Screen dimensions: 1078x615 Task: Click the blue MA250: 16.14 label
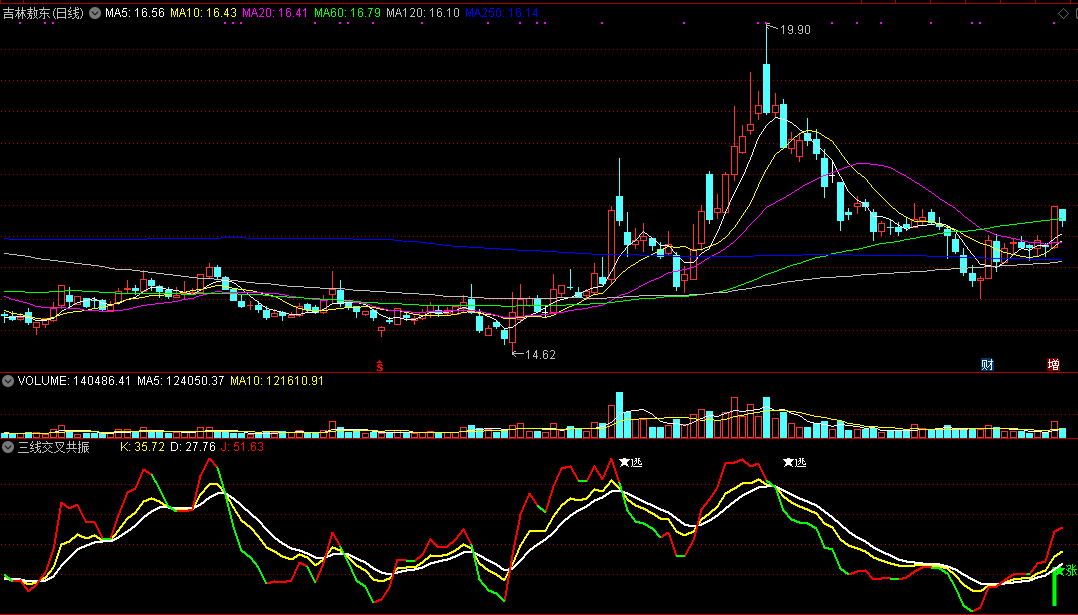[x=502, y=13]
